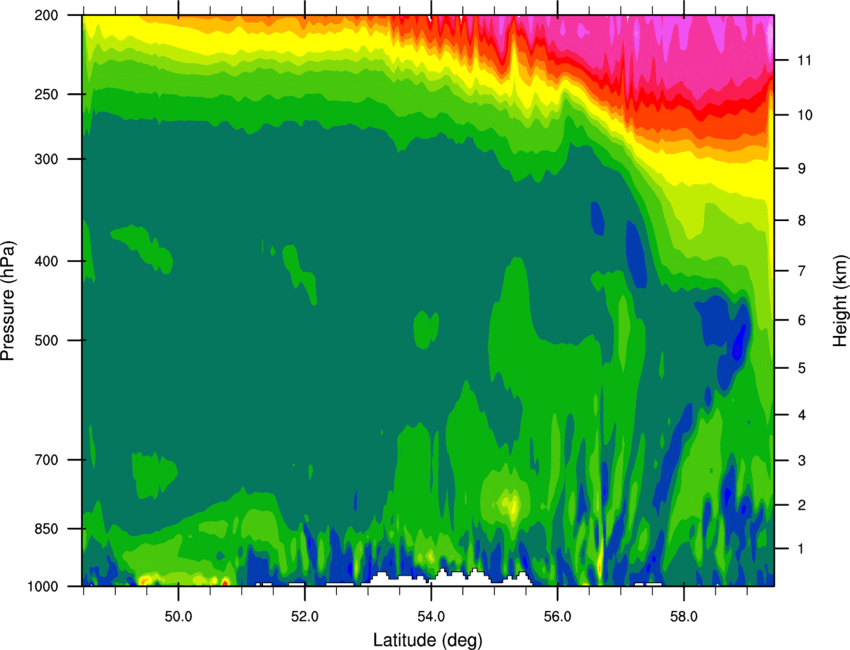Select the 500 pressure tick label
Screen dimensions: 850x650
coord(46,340)
